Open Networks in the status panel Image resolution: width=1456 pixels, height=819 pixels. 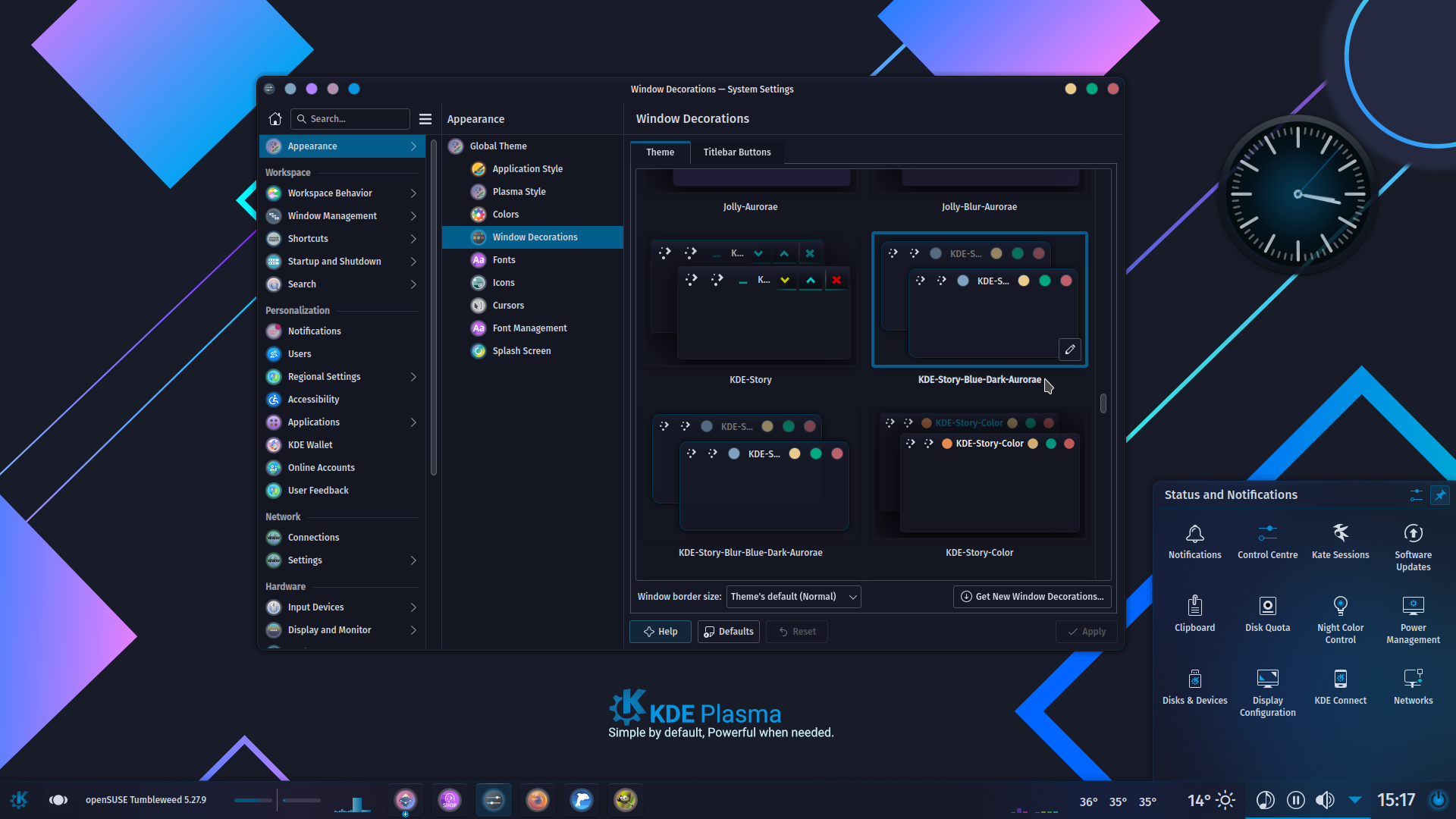pos(1414,688)
